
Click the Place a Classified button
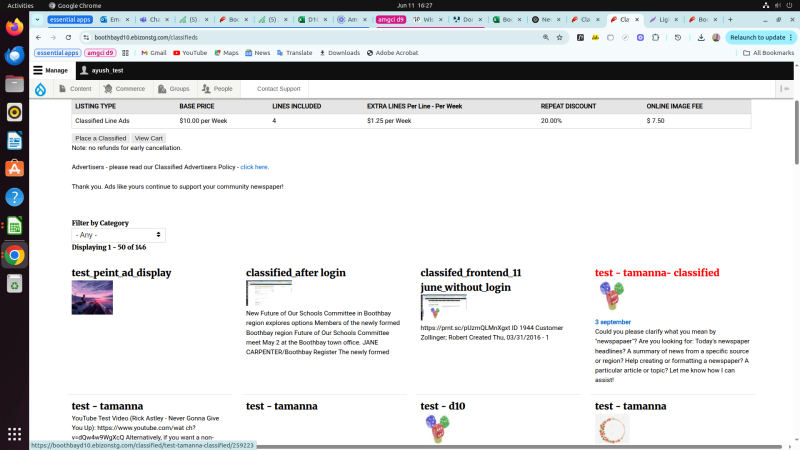click(100, 138)
